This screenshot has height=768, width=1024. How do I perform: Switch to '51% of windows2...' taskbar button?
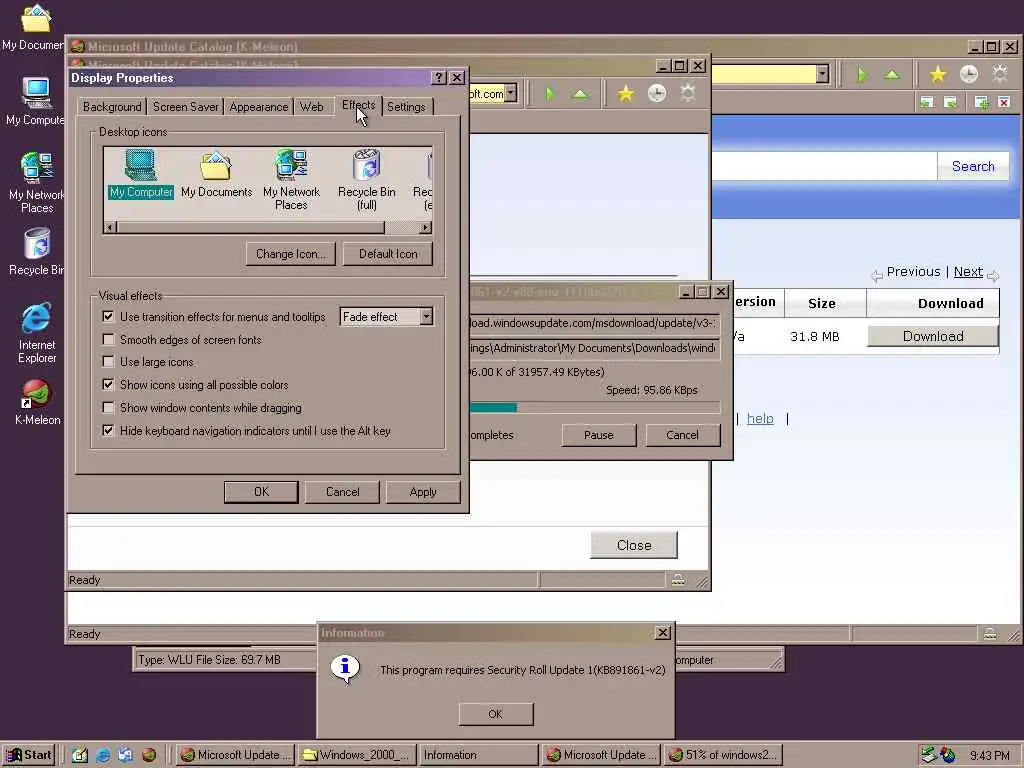(725, 755)
